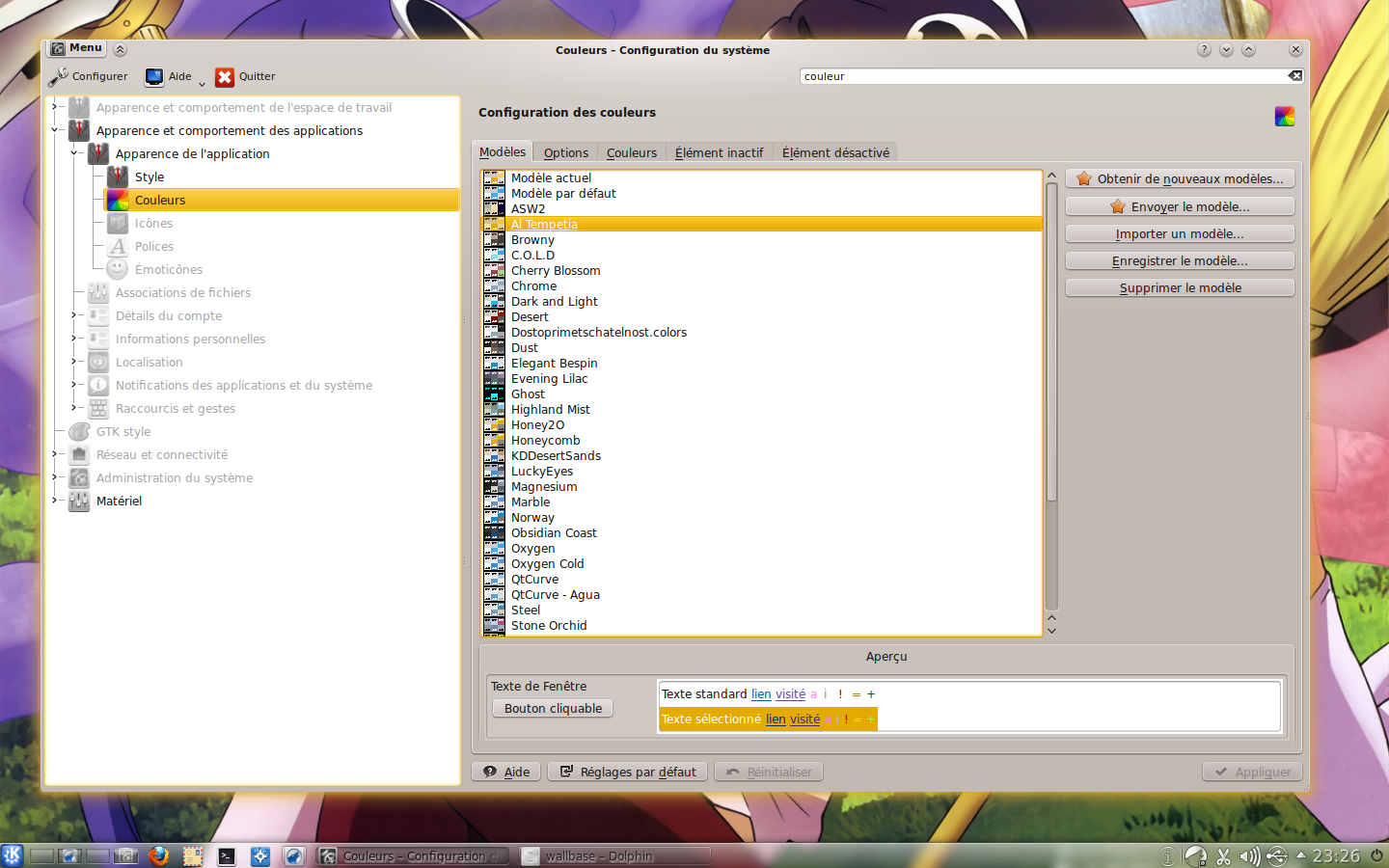Image resolution: width=1389 pixels, height=868 pixels.
Task: Switch to the 'Élément désactivé' tab
Action: coord(835,152)
